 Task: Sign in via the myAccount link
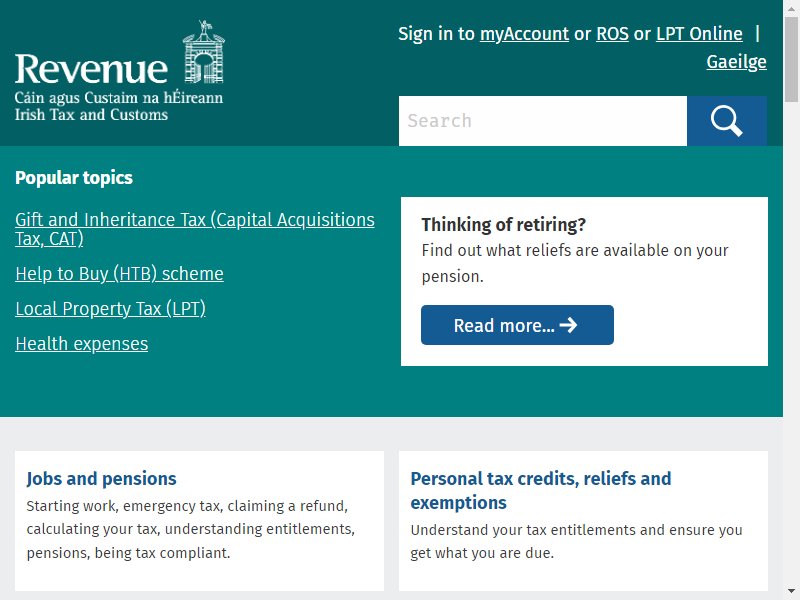pos(524,34)
